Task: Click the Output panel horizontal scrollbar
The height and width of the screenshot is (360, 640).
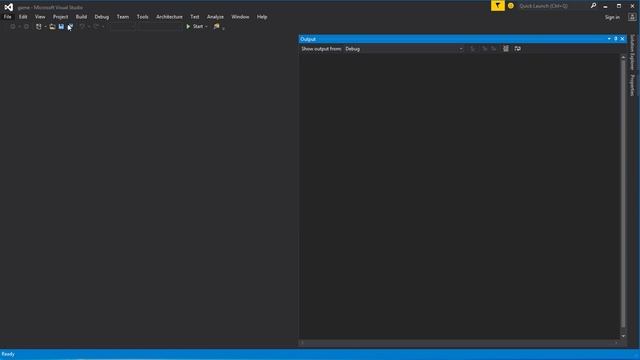Action: pyautogui.click(x=459, y=343)
